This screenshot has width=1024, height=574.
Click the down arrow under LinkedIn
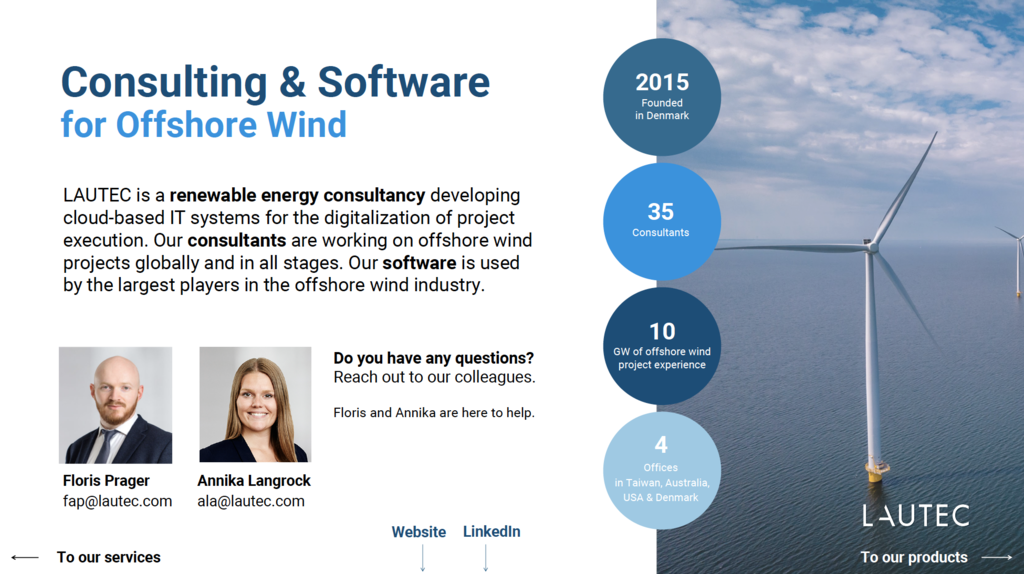(x=486, y=557)
